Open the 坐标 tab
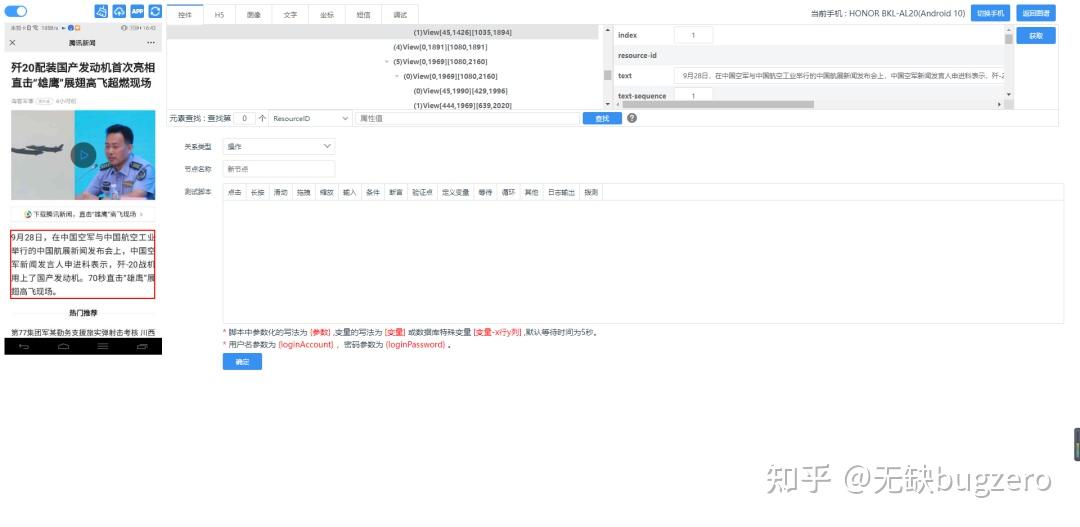The image size is (1080, 527). coord(326,14)
